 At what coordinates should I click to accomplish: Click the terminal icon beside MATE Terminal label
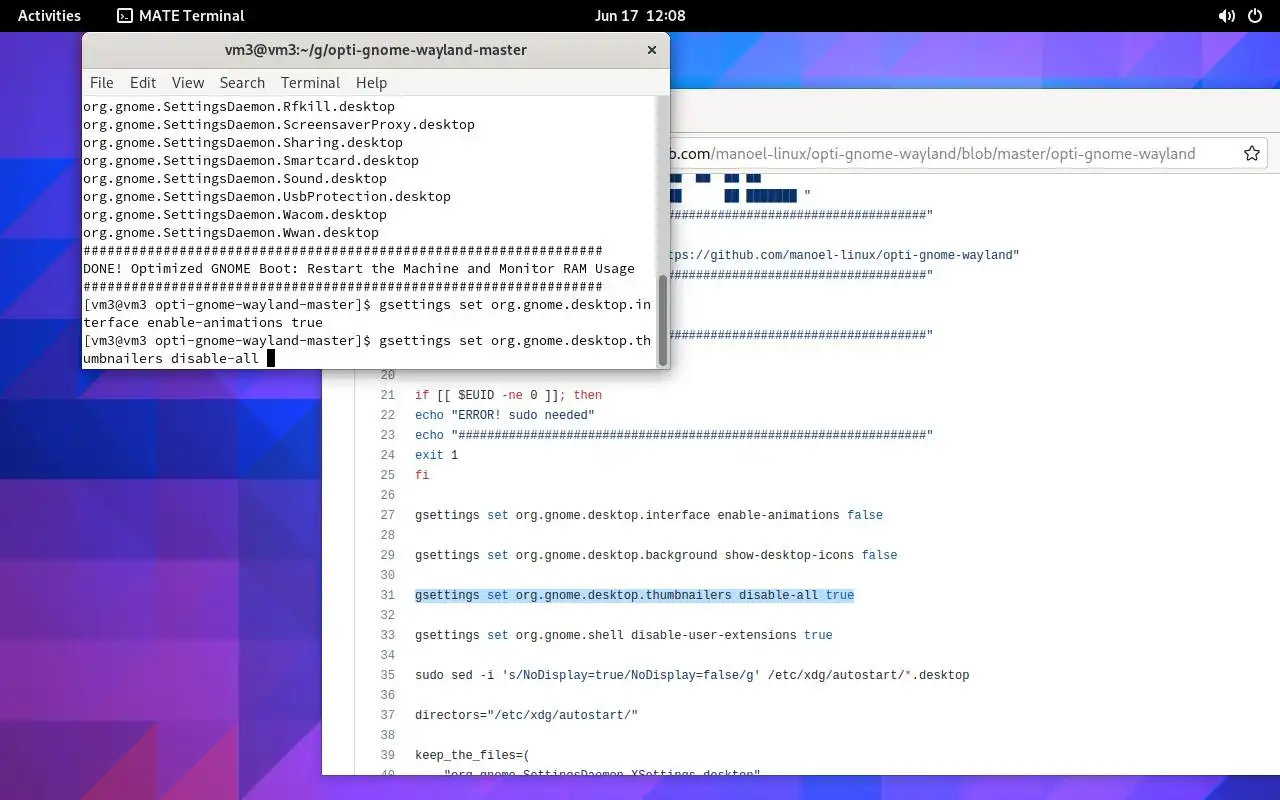125,16
